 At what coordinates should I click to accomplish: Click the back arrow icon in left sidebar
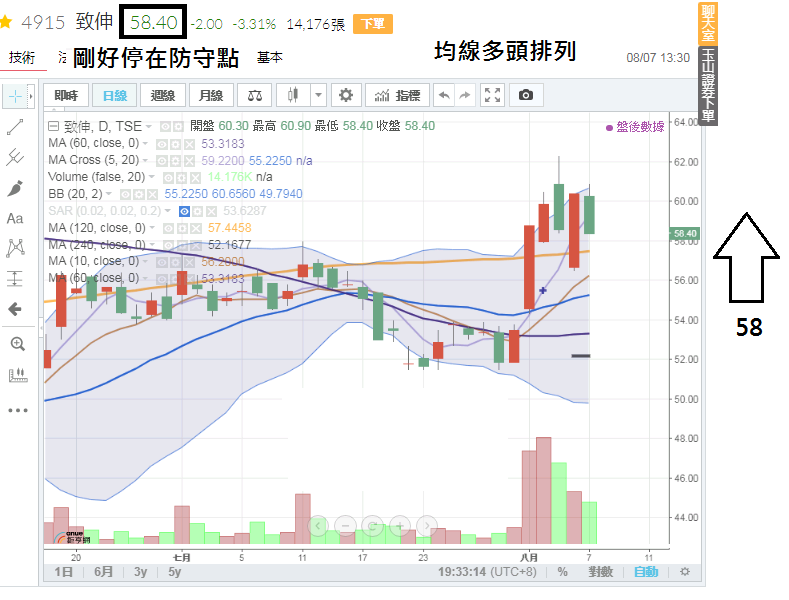(x=15, y=309)
